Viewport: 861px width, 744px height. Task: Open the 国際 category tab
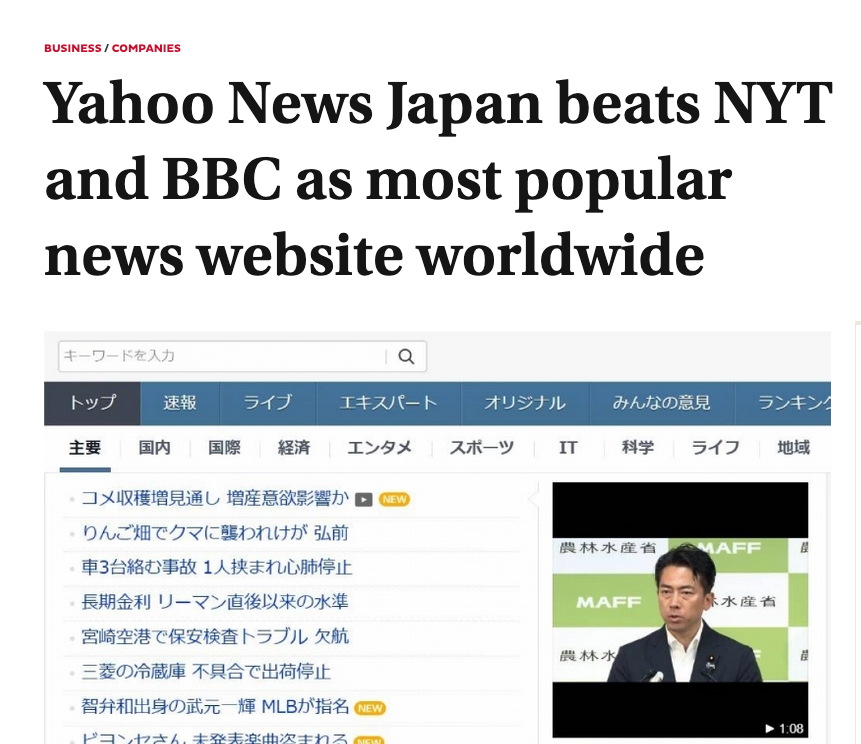[x=225, y=448]
